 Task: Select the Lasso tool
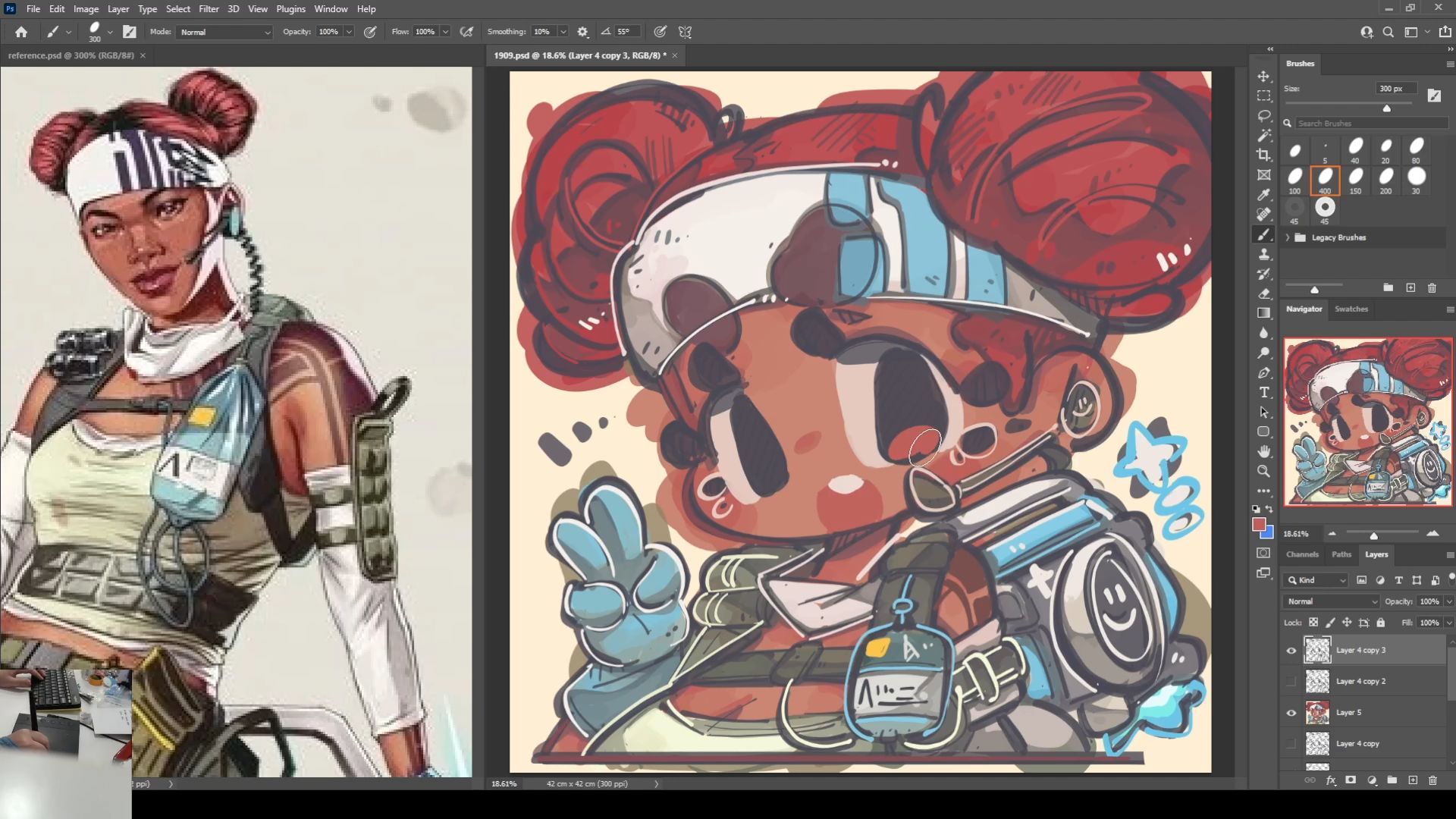[1263, 116]
